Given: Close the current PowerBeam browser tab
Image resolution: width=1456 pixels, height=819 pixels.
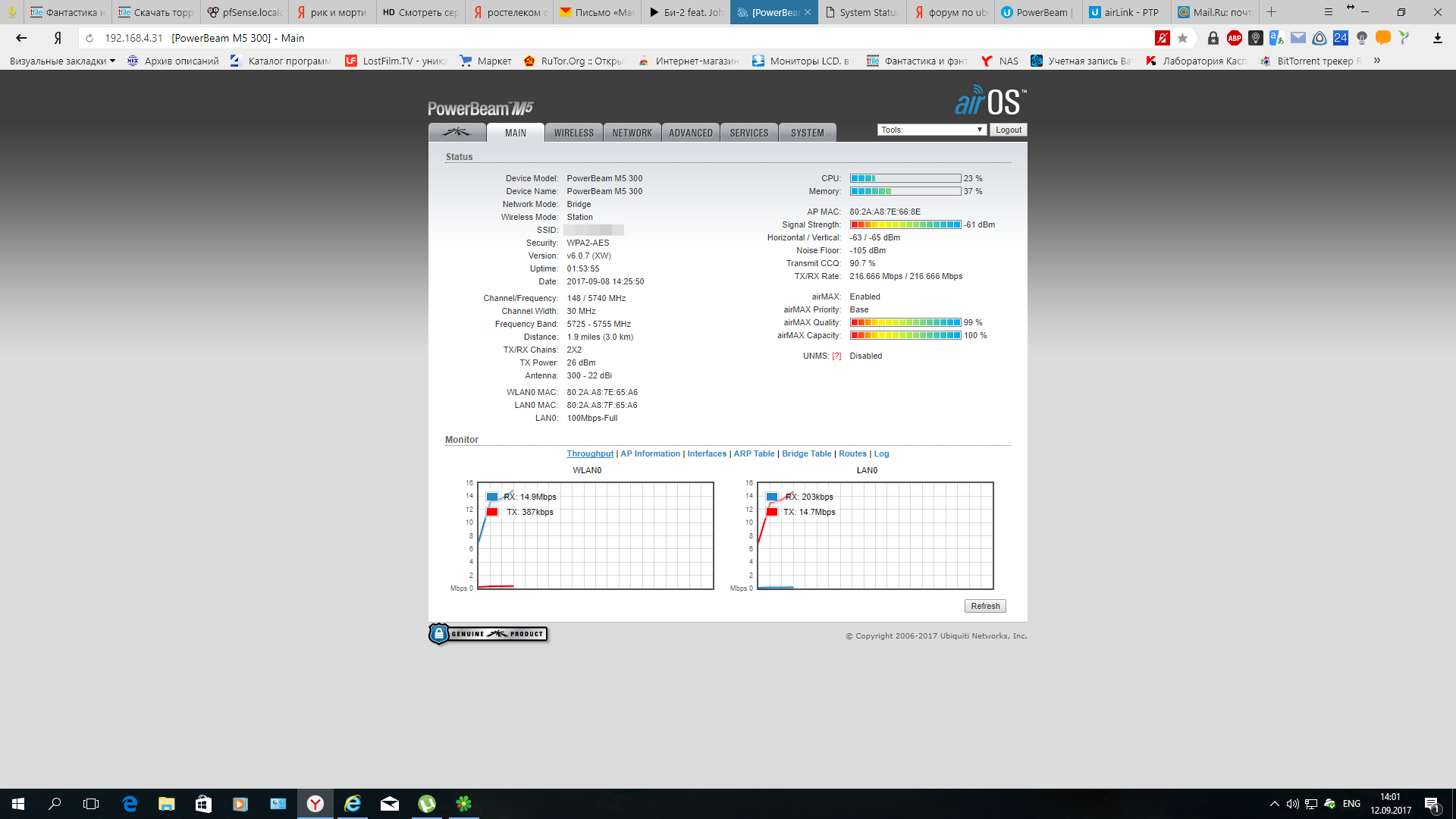Looking at the screenshot, I should [x=808, y=12].
